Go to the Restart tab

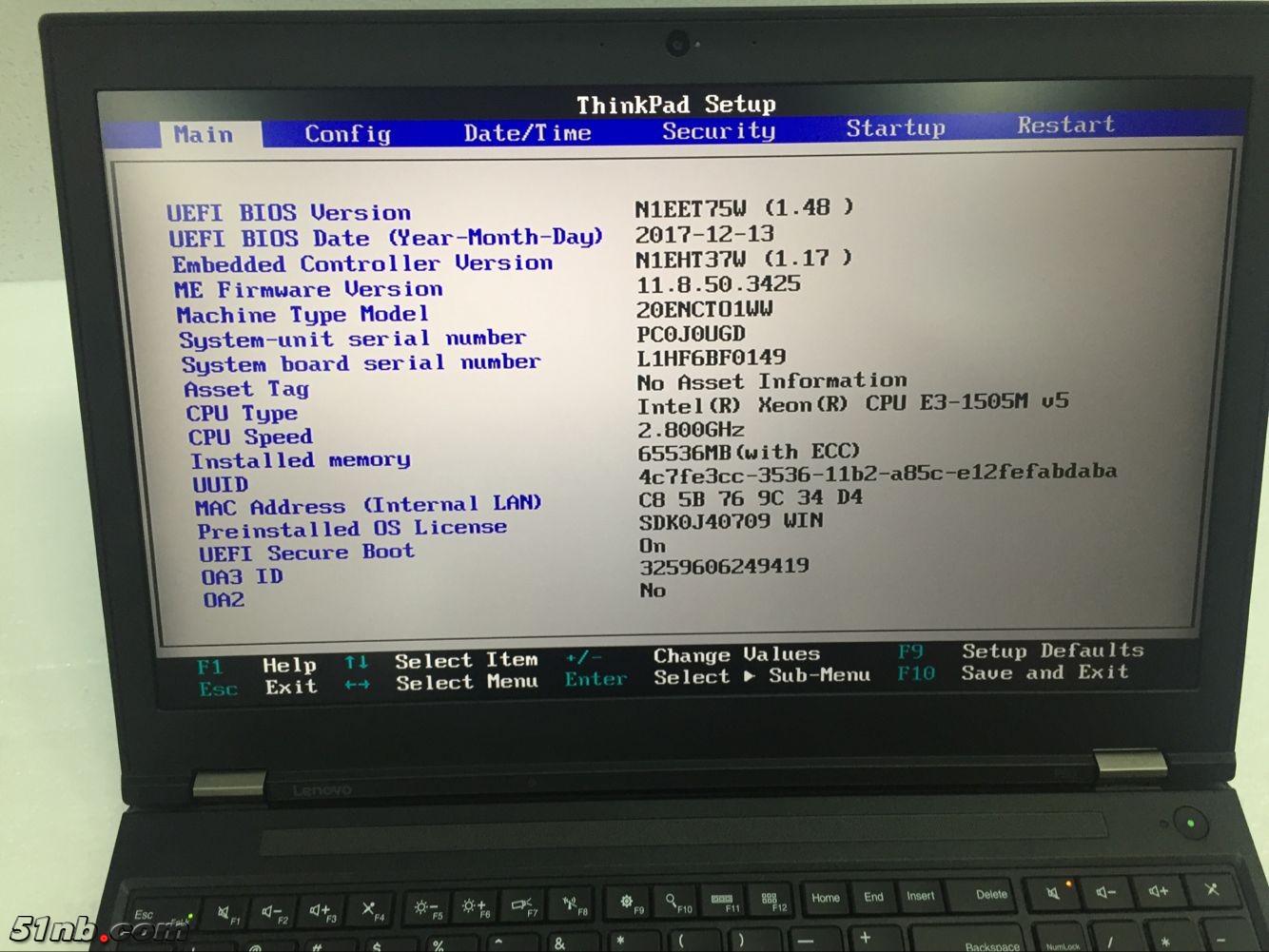click(x=1065, y=125)
